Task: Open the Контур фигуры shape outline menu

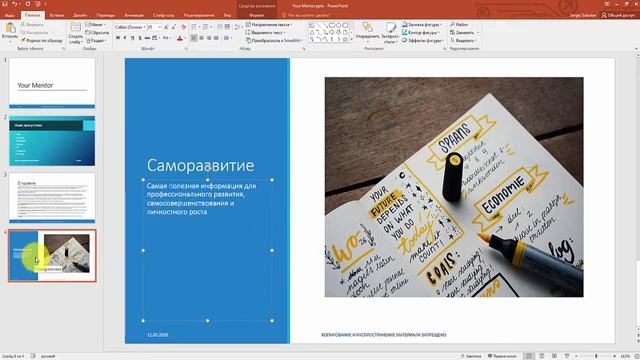Action: pos(421,32)
